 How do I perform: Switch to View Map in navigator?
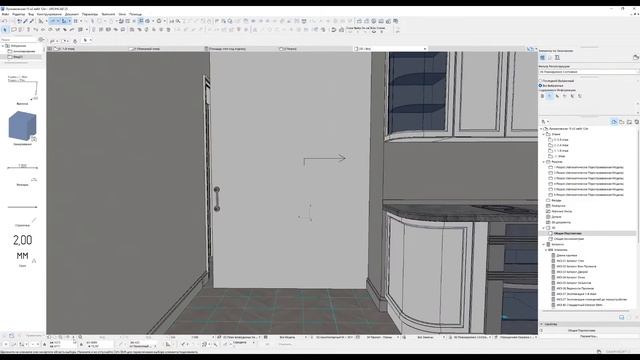tap(621, 122)
